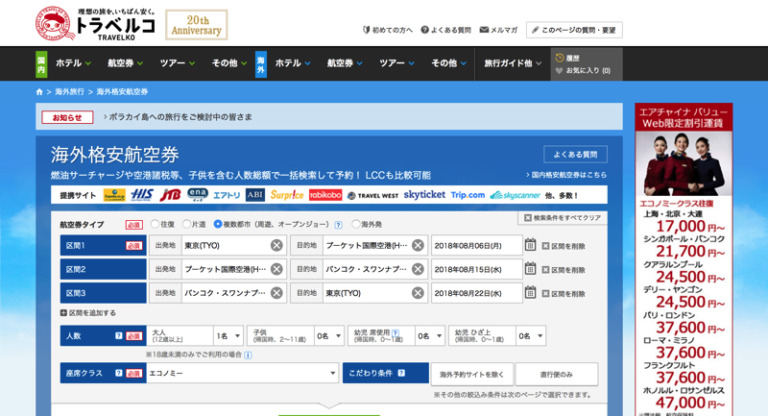Open 初めての方へ link

[387, 30]
